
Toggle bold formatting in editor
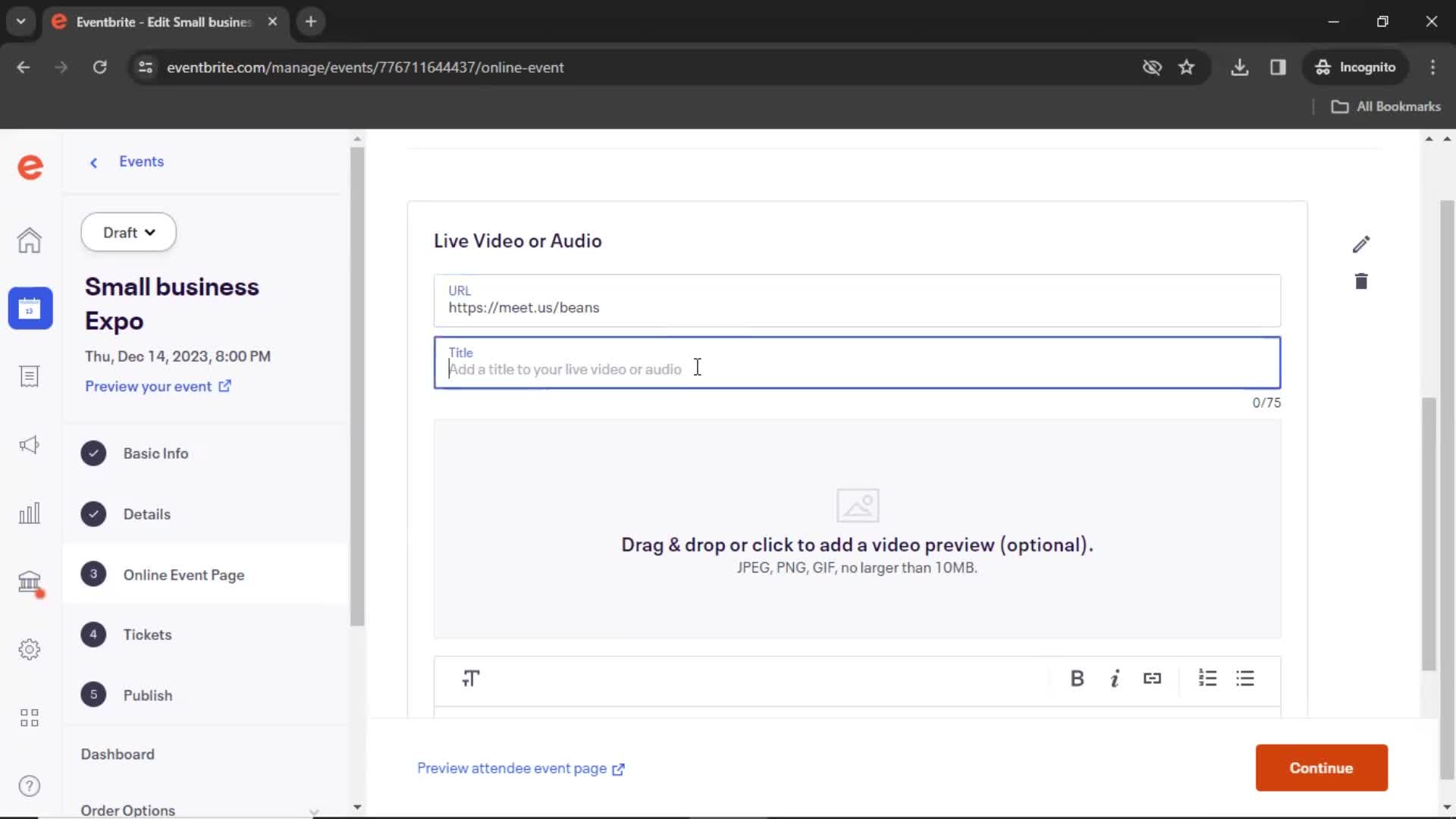tap(1077, 679)
